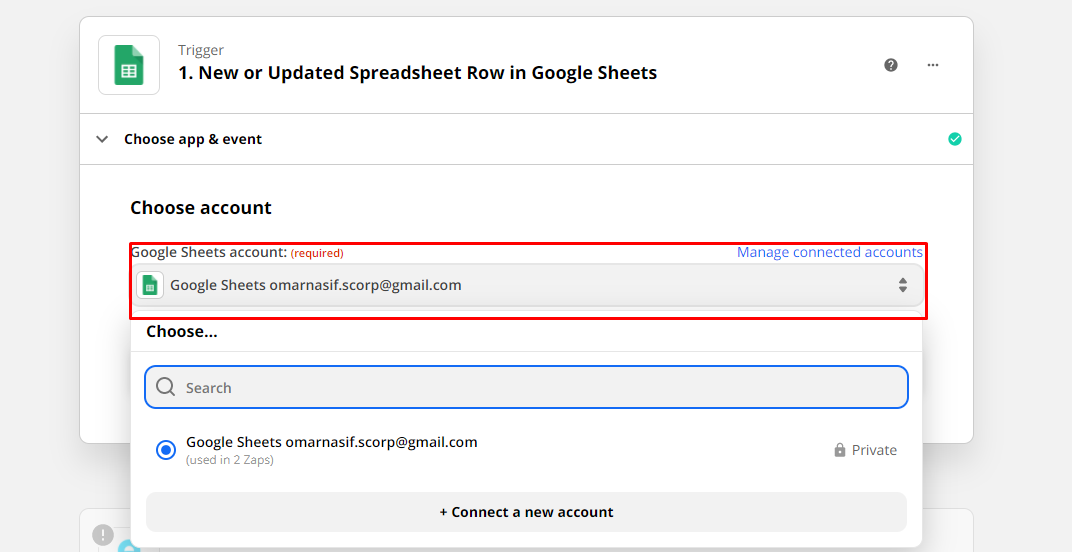Click the Private lock icon
The height and width of the screenshot is (552, 1072).
click(840, 450)
